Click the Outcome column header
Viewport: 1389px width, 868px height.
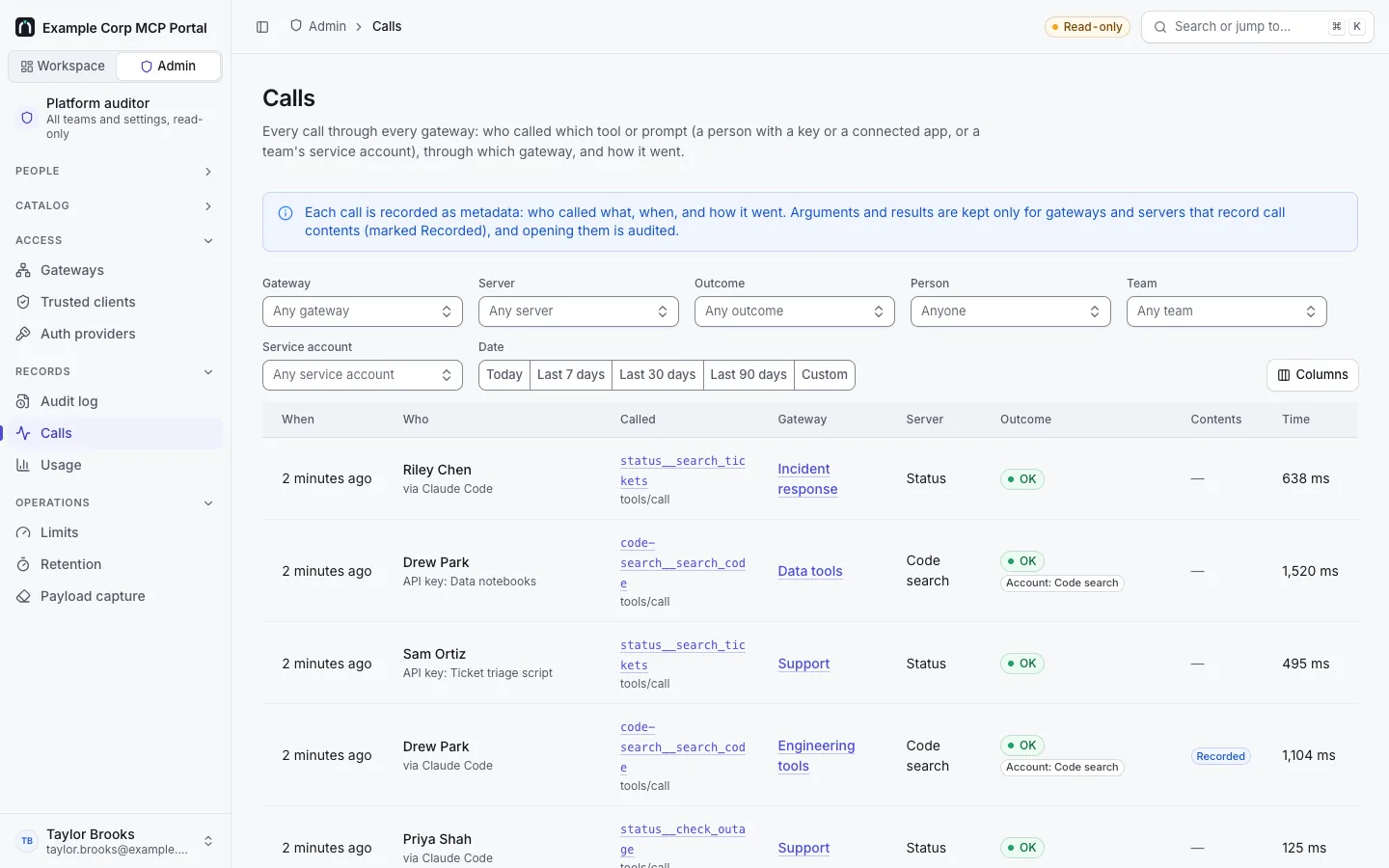coord(1025,420)
